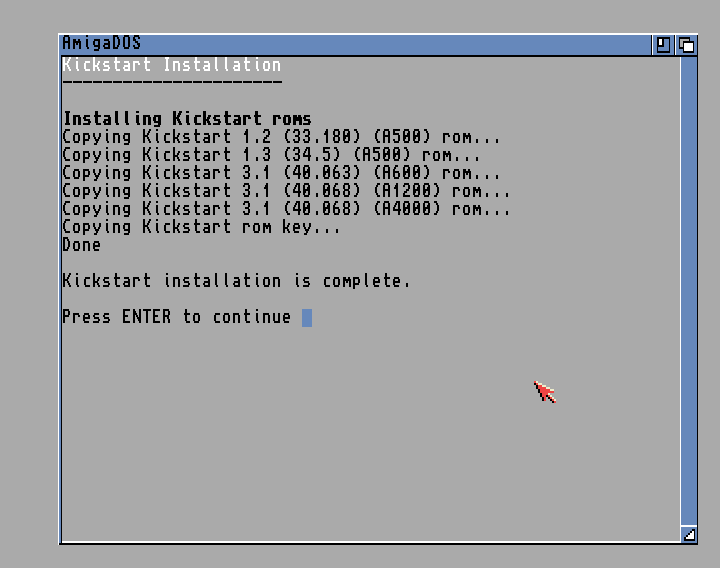Click the 'Kickstart 3.1 (40.068) (A1200)' line
The width and height of the screenshot is (720, 568).
pyautogui.click(x=286, y=191)
